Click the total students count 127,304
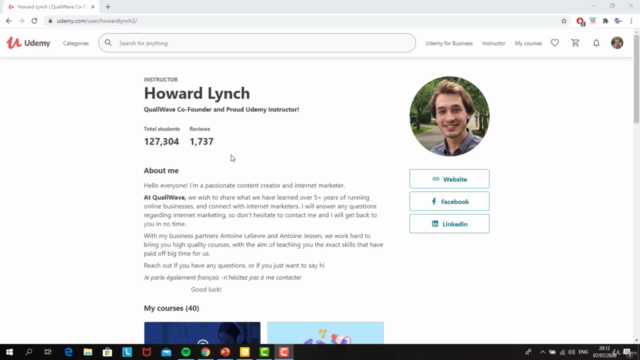The height and width of the screenshot is (360, 640). 161,142
